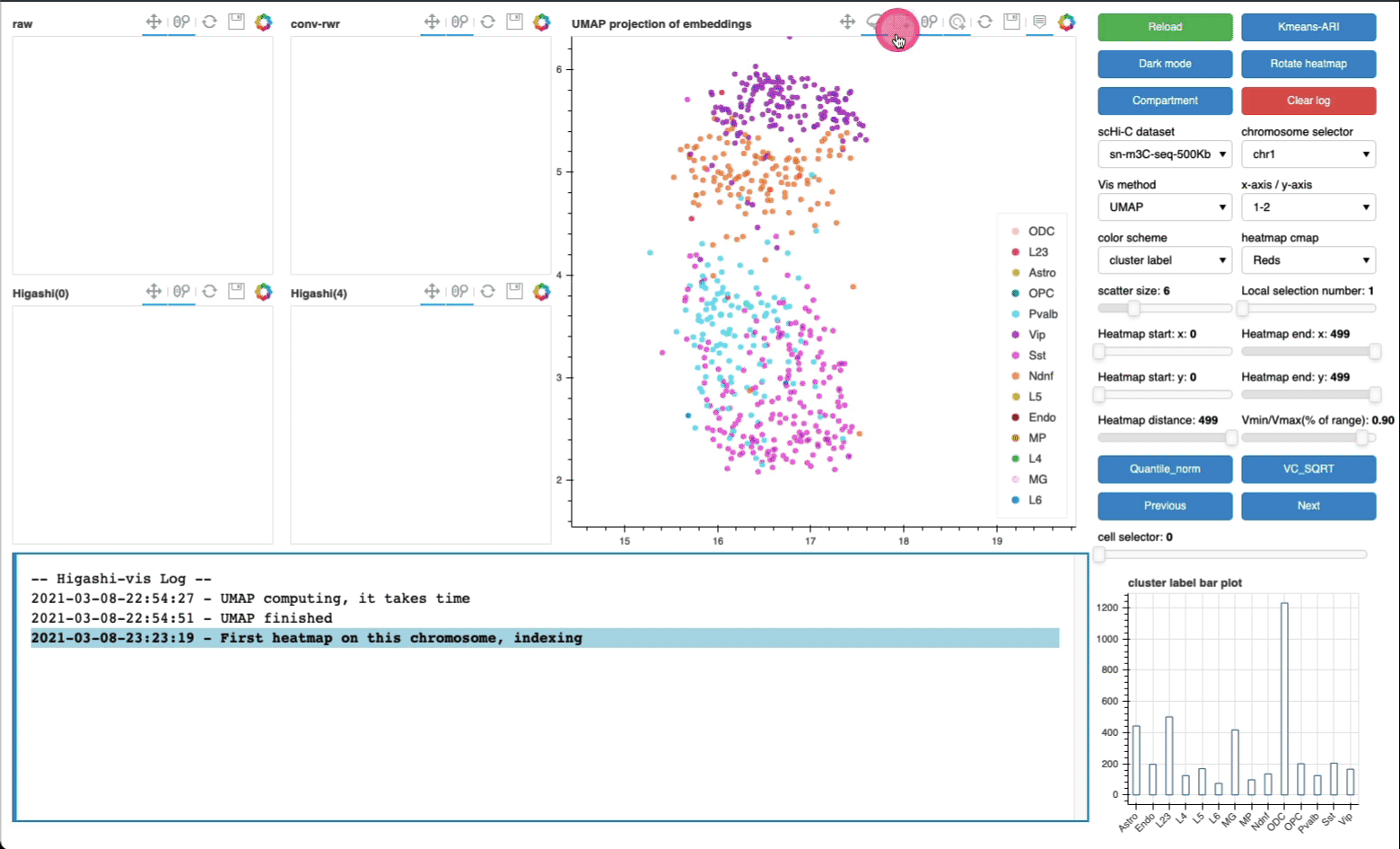The width and height of the screenshot is (1400, 849).
Task: Toggle Hover tooltip tool on UMAP plot
Action: pos(1039,22)
